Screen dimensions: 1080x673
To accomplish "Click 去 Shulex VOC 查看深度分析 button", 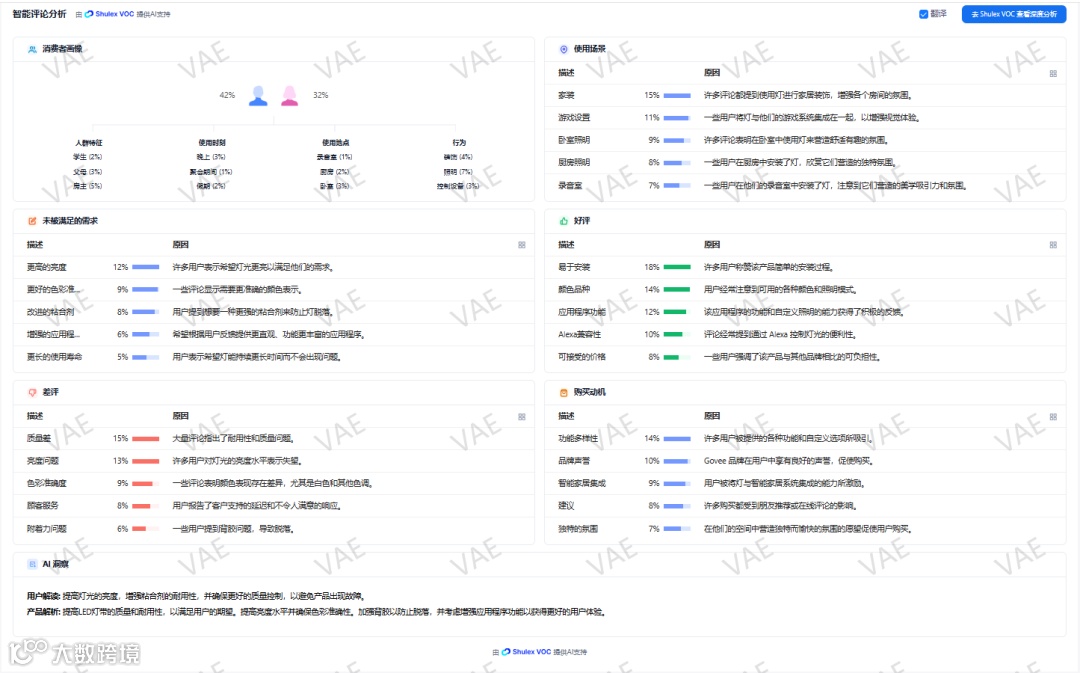I will [x=1014, y=14].
